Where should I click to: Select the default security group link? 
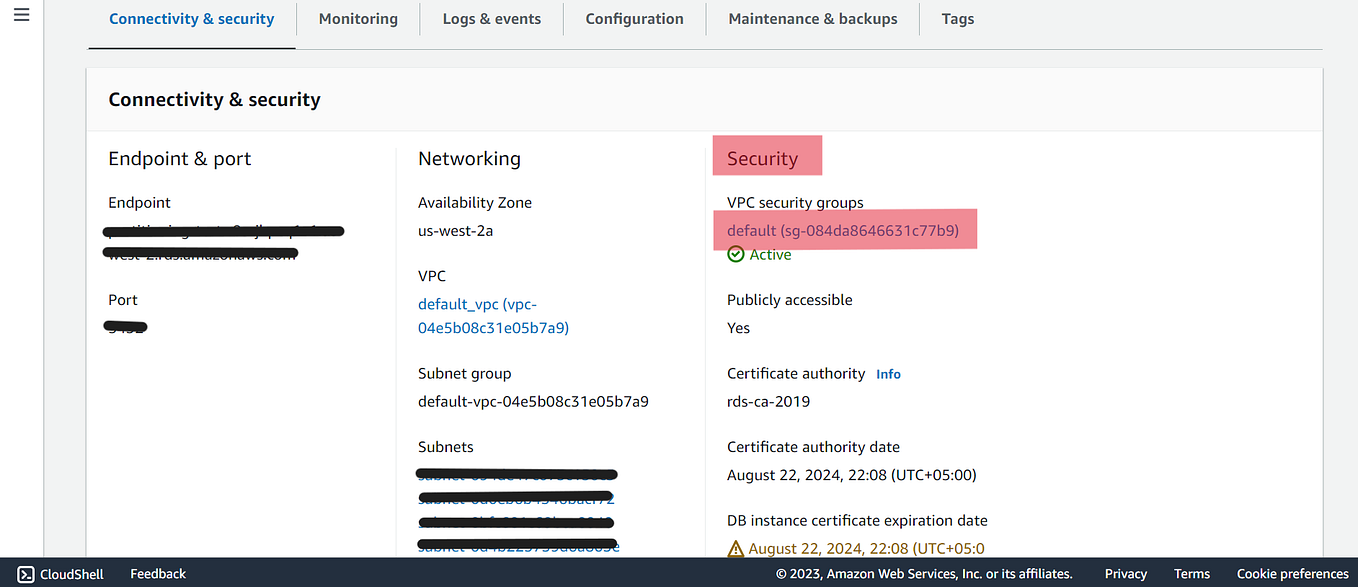[x=845, y=228]
